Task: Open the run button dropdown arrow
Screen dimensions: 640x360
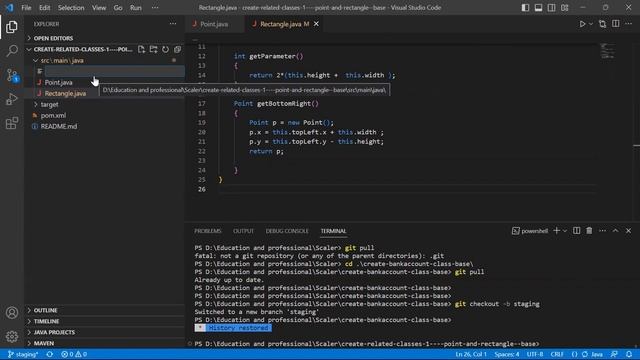Action: pyautogui.click(x=591, y=24)
